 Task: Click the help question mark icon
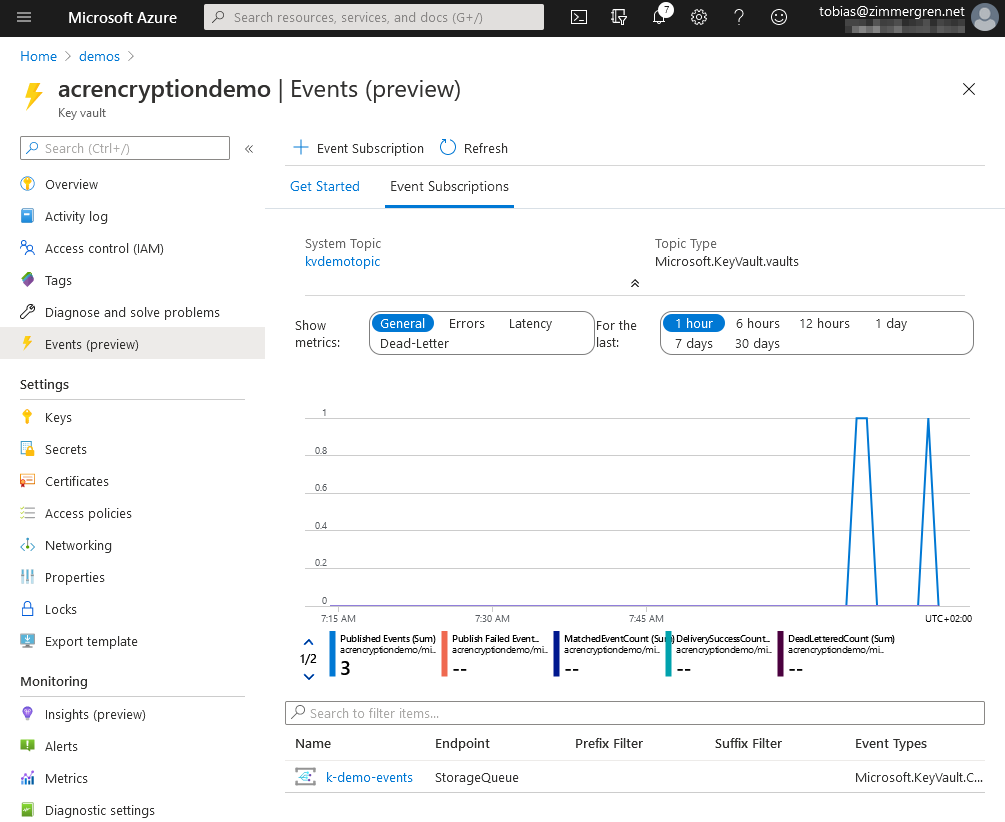pyautogui.click(x=738, y=17)
